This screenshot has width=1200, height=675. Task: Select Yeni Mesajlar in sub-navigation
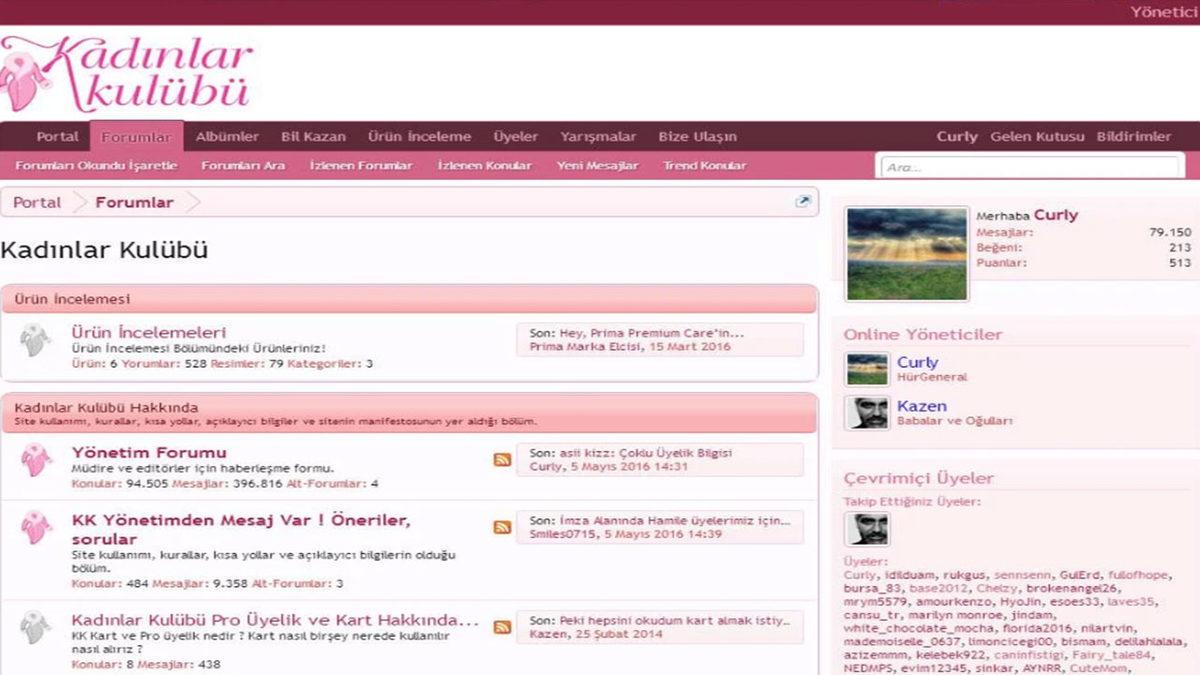point(597,166)
